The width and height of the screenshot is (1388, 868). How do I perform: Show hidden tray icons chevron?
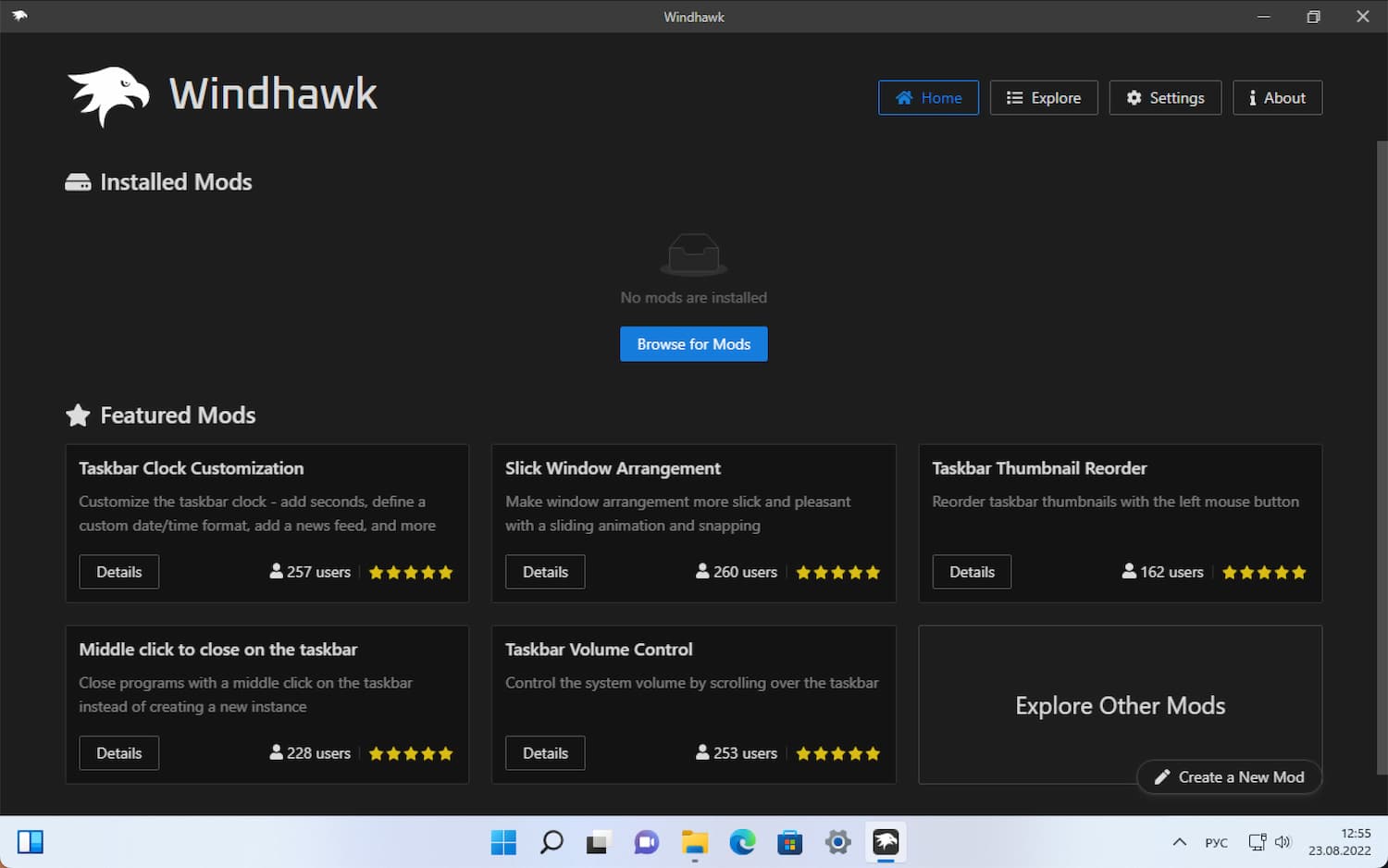1180,842
